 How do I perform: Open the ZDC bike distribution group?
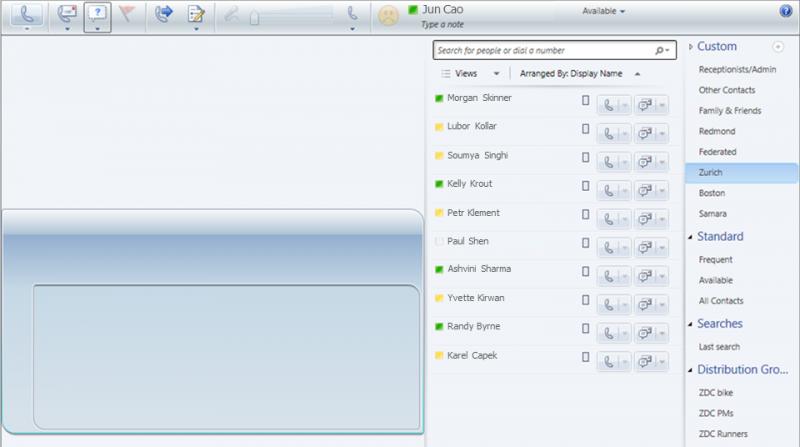[x=716, y=393]
